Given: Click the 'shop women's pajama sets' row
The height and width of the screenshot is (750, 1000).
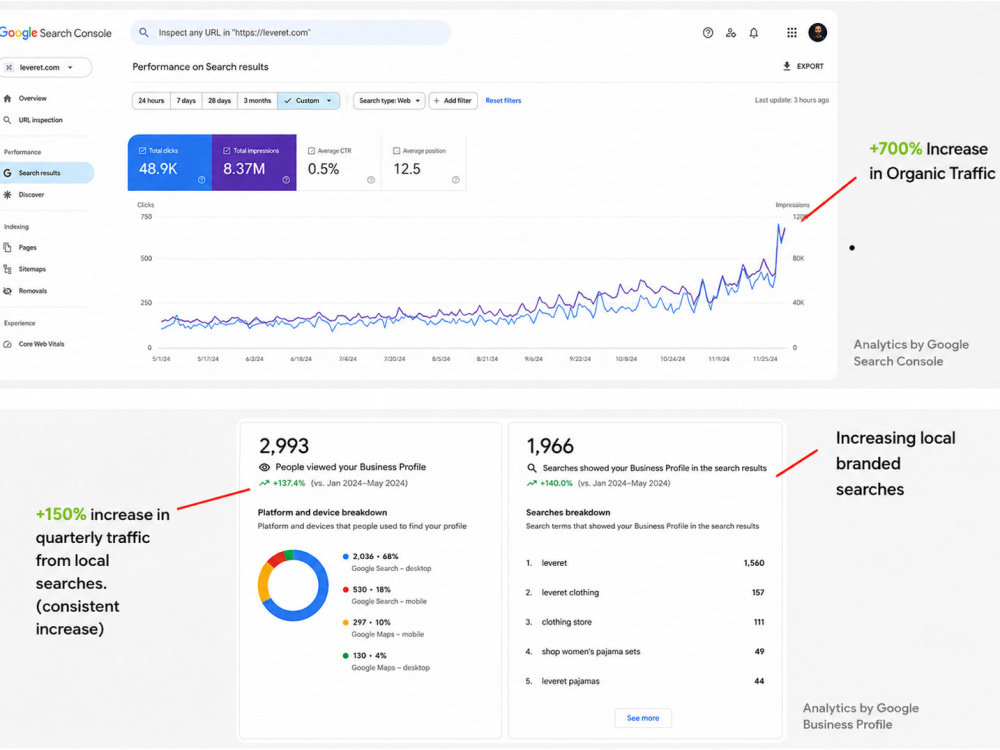Looking at the screenshot, I should pyautogui.click(x=645, y=652).
